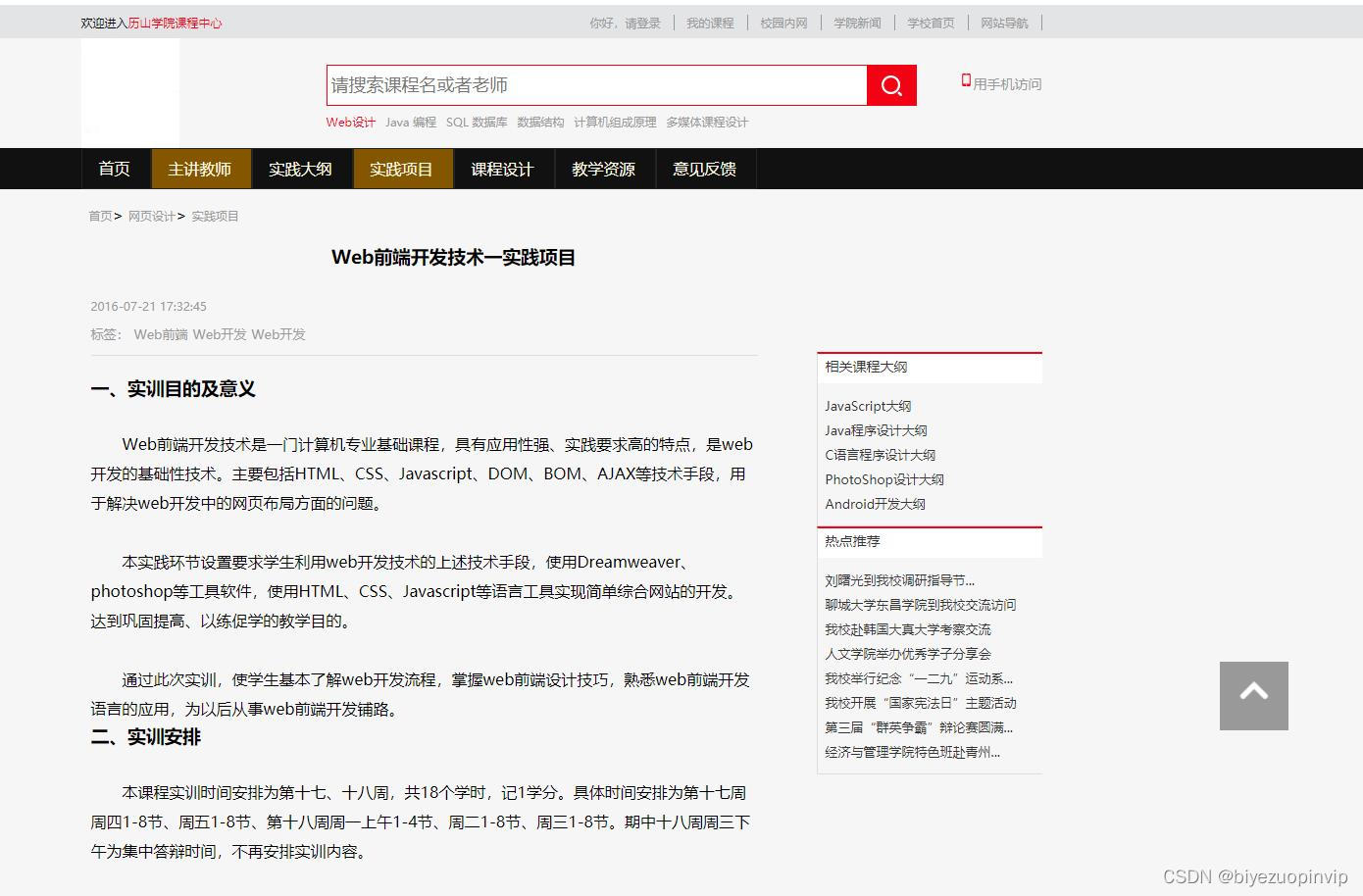Image resolution: width=1363 pixels, height=896 pixels.
Task: Click the 相关课程大纲 panel heading
Action: point(866,367)
